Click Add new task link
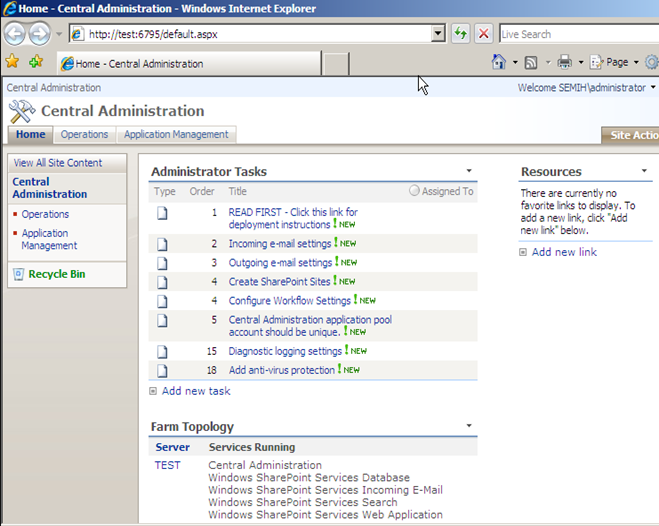This screenshot has width=659, height=526. pos(196,391)
